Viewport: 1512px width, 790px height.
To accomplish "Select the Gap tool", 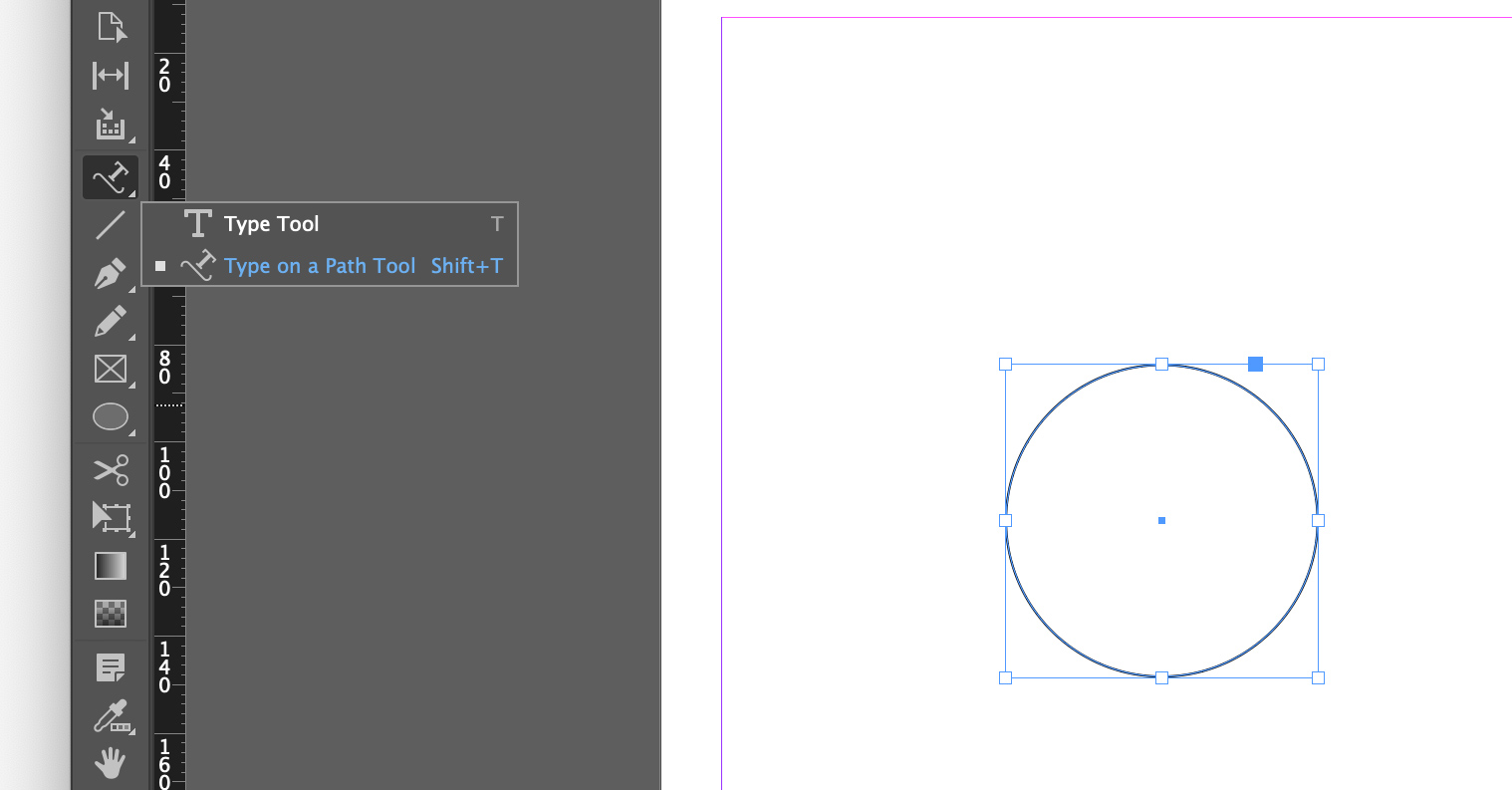I will (x=111, y=75).
